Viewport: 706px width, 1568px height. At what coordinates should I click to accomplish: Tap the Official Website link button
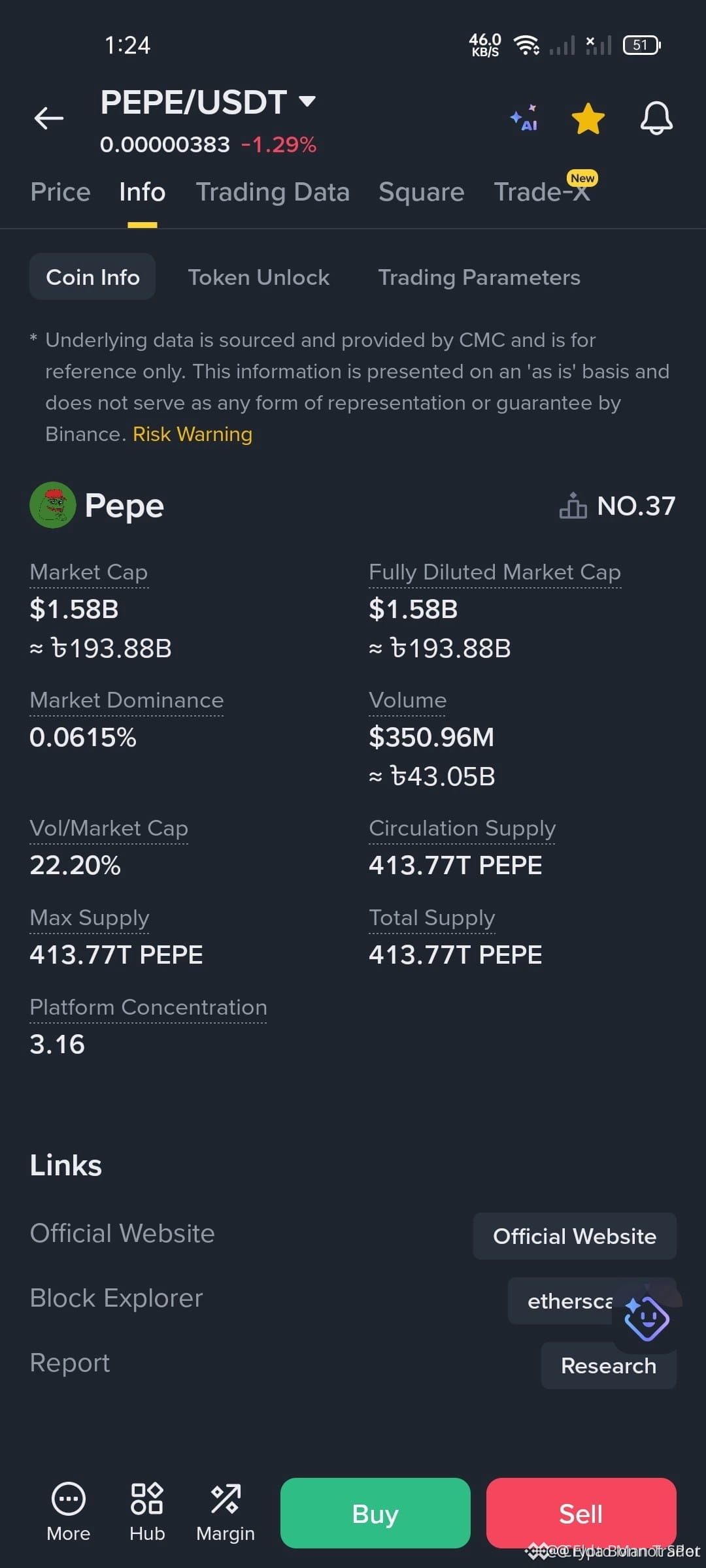click(x=575, y=1236)
